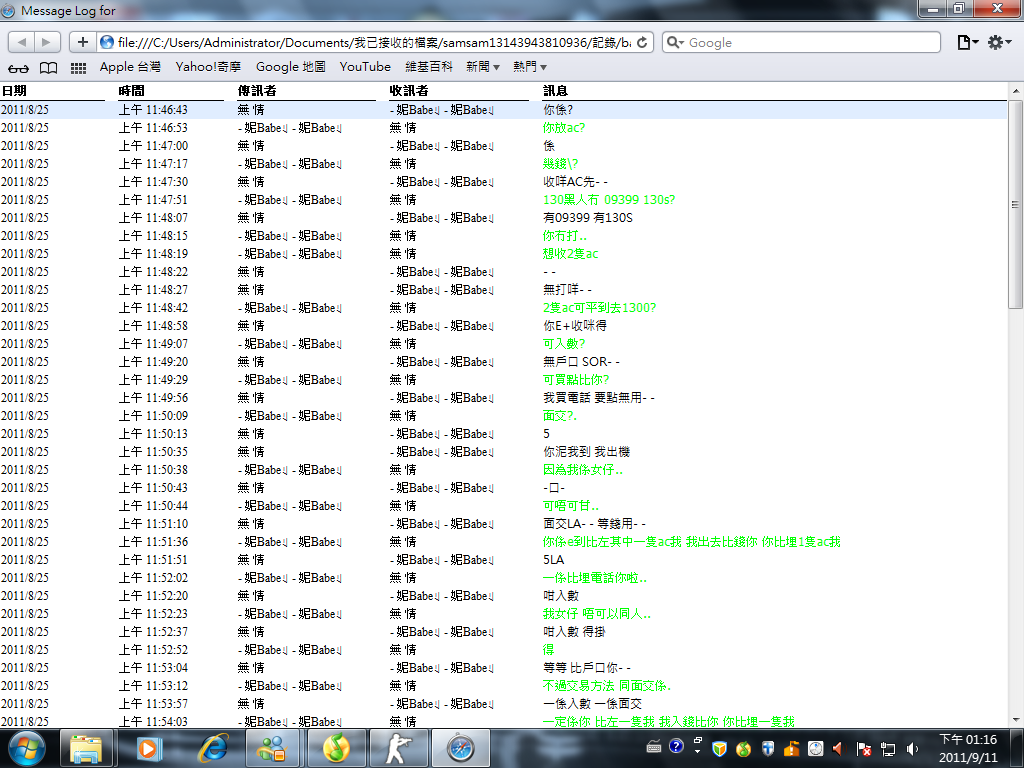Select message 2隻ac可平到去1300?
Image resolution: width=1024 pixels, height=768 pixels.
(x=600, y=308)
